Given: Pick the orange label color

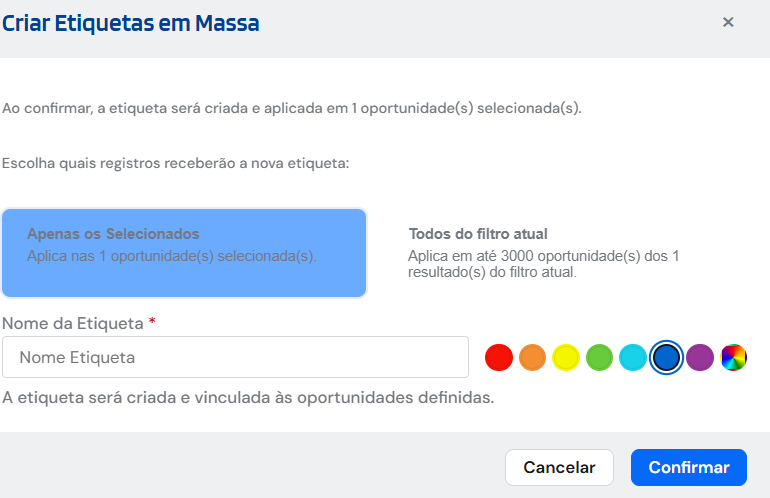Looking at the screenshot, I should 532,357.
